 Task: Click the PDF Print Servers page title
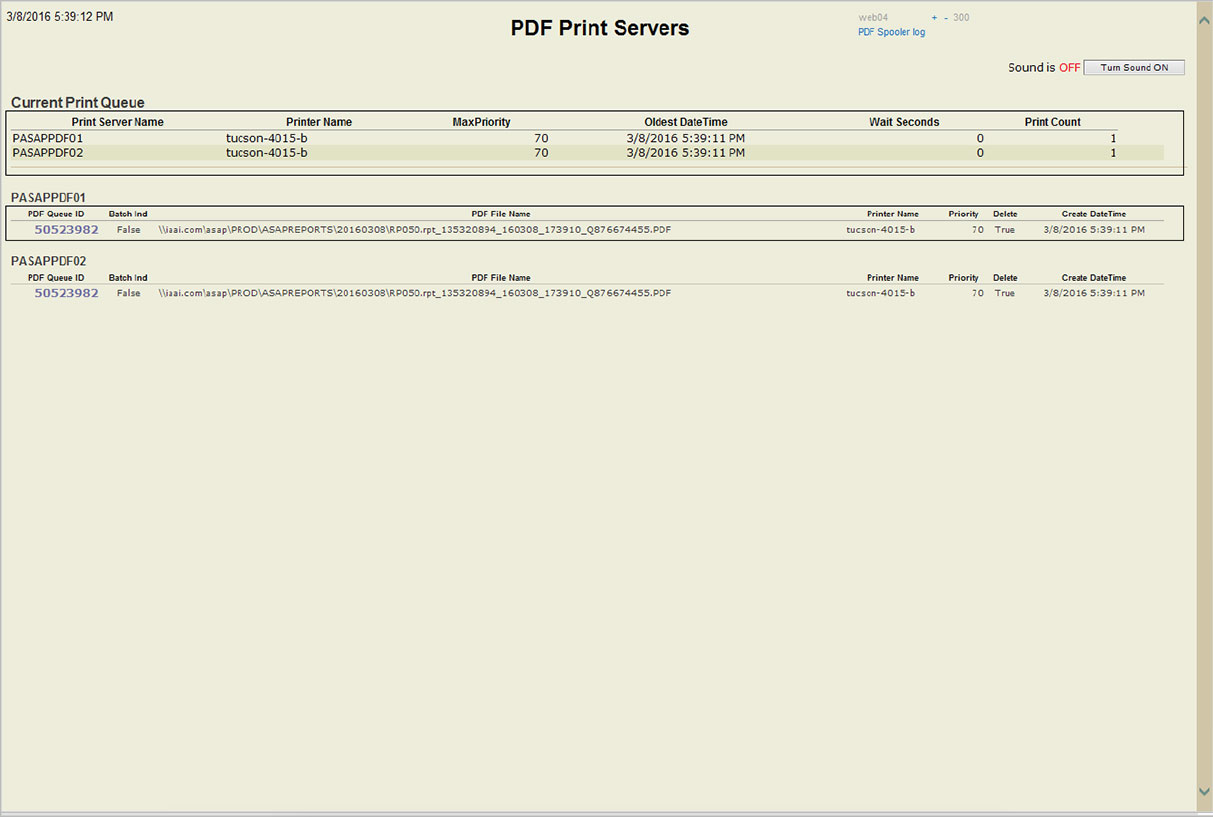coord(599,28)
